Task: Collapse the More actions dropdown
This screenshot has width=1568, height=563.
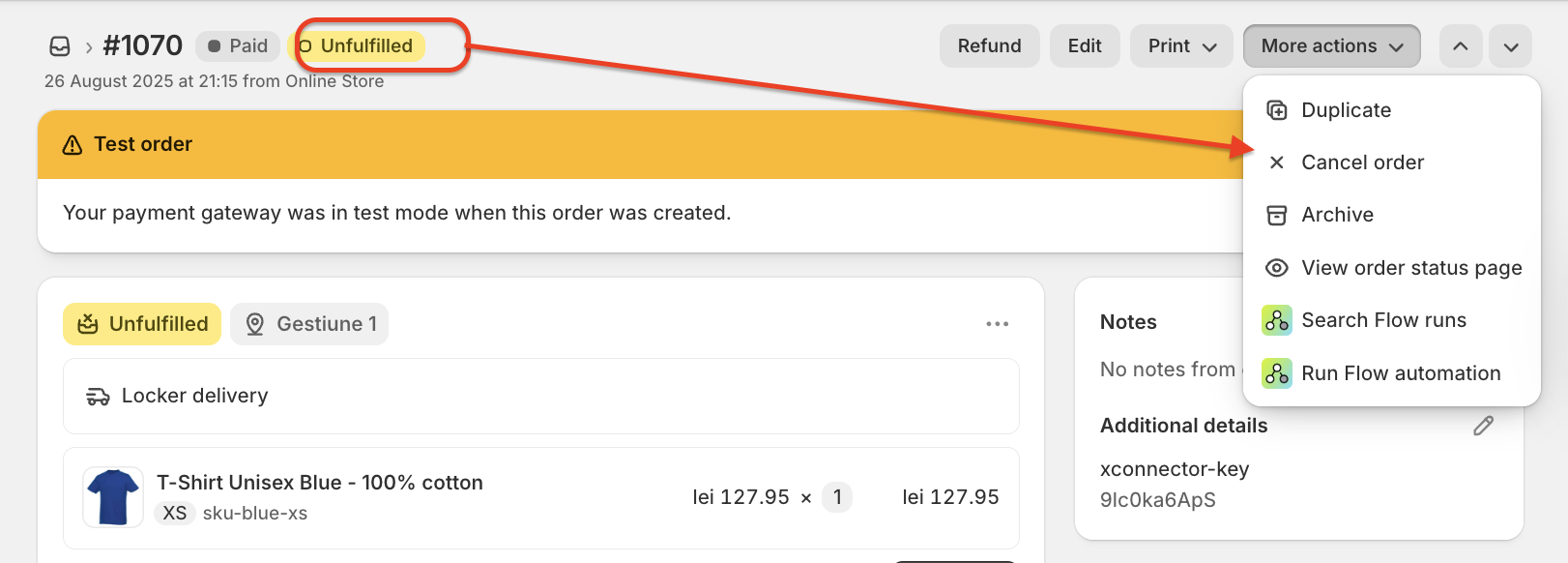Action: point(1331,46)
